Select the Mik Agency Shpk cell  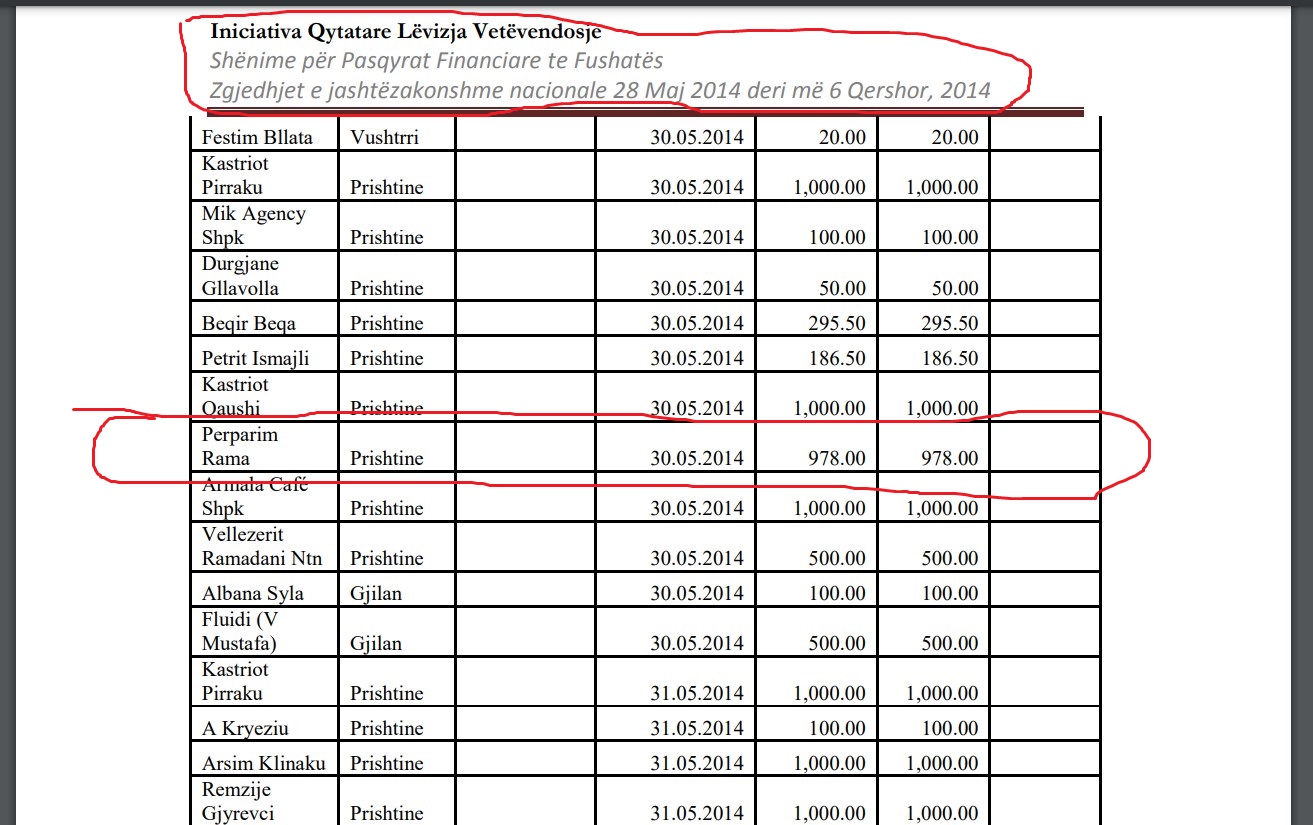(x=254, y=225)
